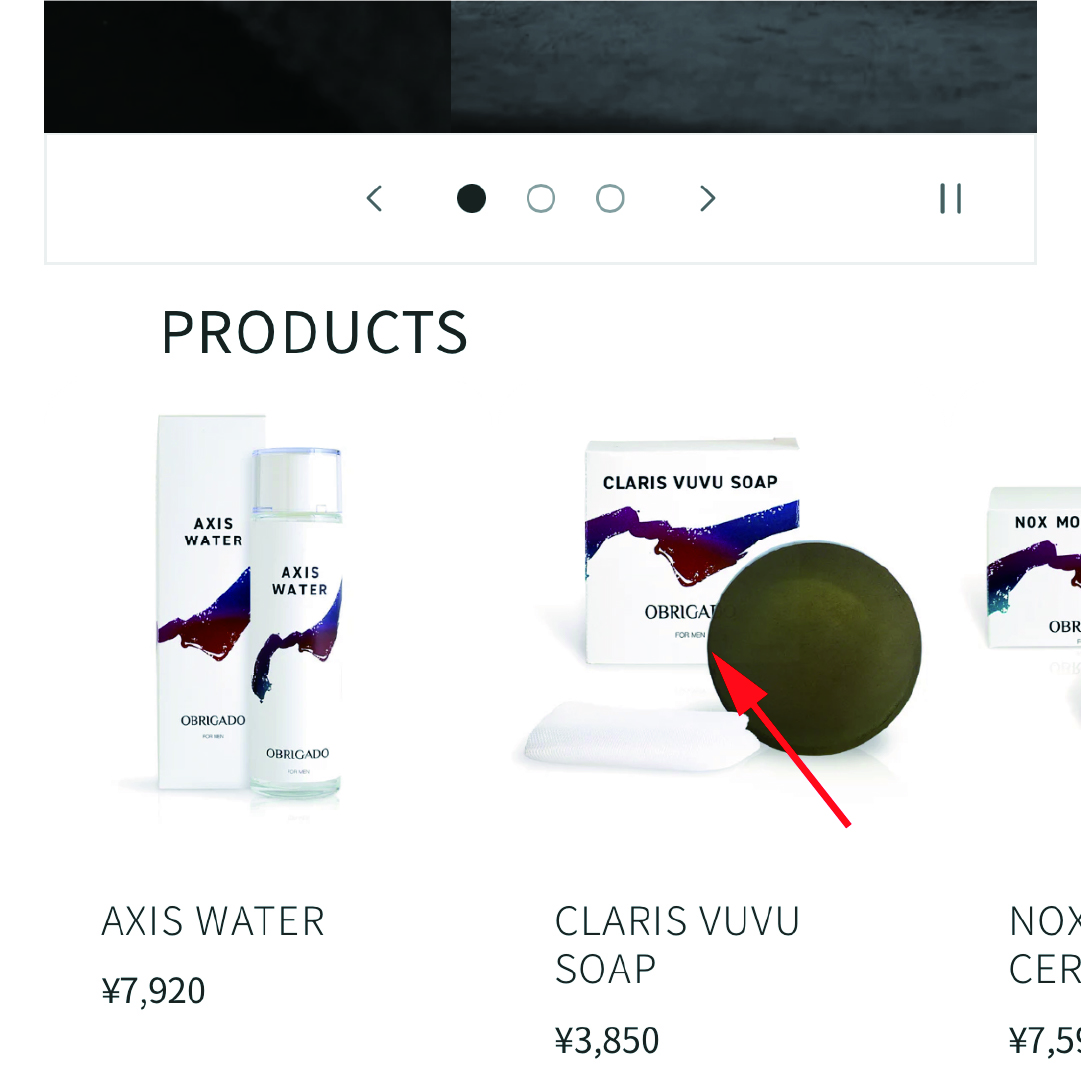Viewport: 1081px width, 1081px height.
Task: Click the round dark soap bar
Action: tap(814, 648)
